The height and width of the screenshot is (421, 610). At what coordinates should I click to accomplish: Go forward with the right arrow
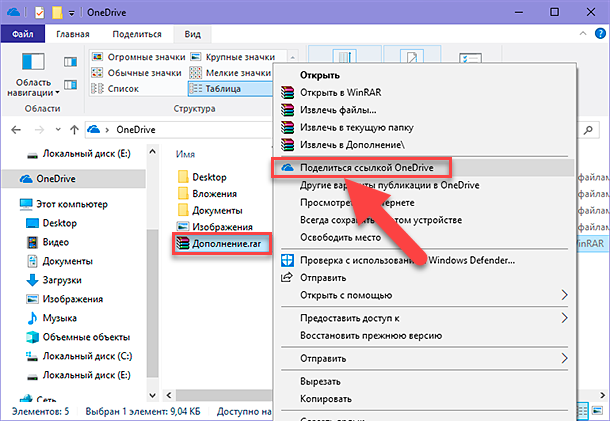pyautogui.click(x=39, y=130)
